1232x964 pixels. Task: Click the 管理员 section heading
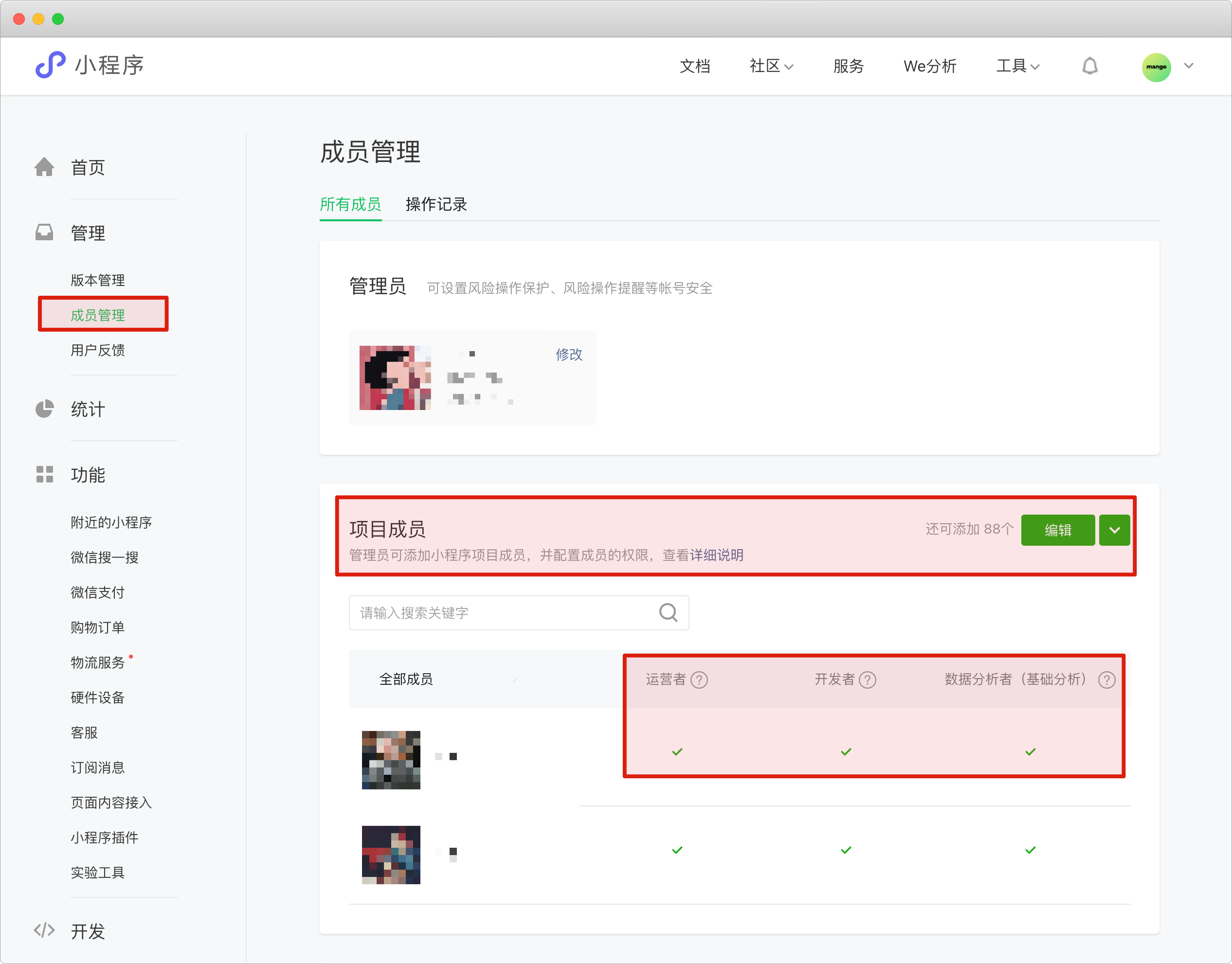pyautogui.click(x=377, y=286)
